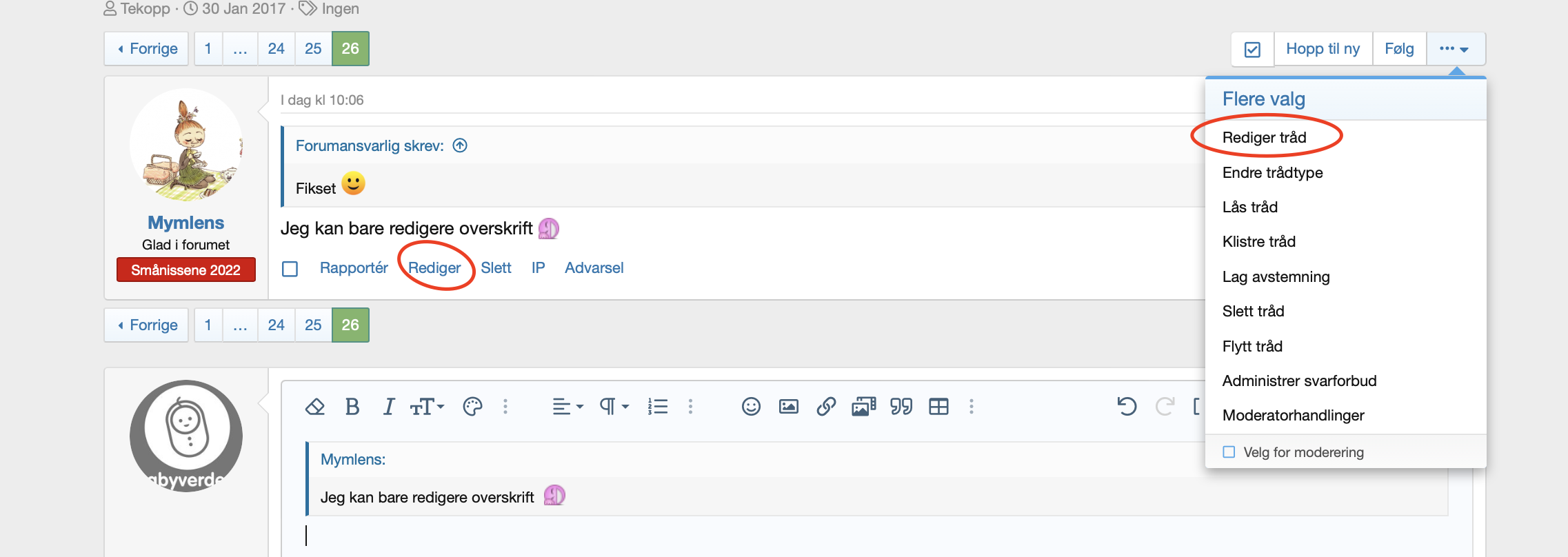Viewport: 1568px width, 557px height.
Task: Click the eraser remove-formatting icon
Action: (315, 407)
